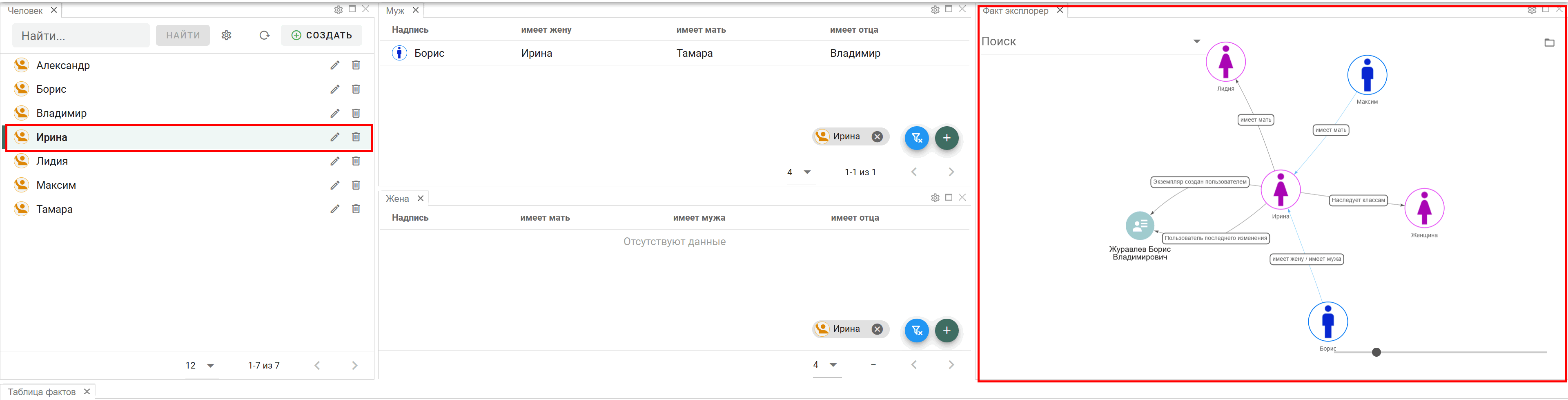The image size is (1568, 400).
Task: Switch to the Факт эксплорер tab
Action: [x=1015, y=11]
